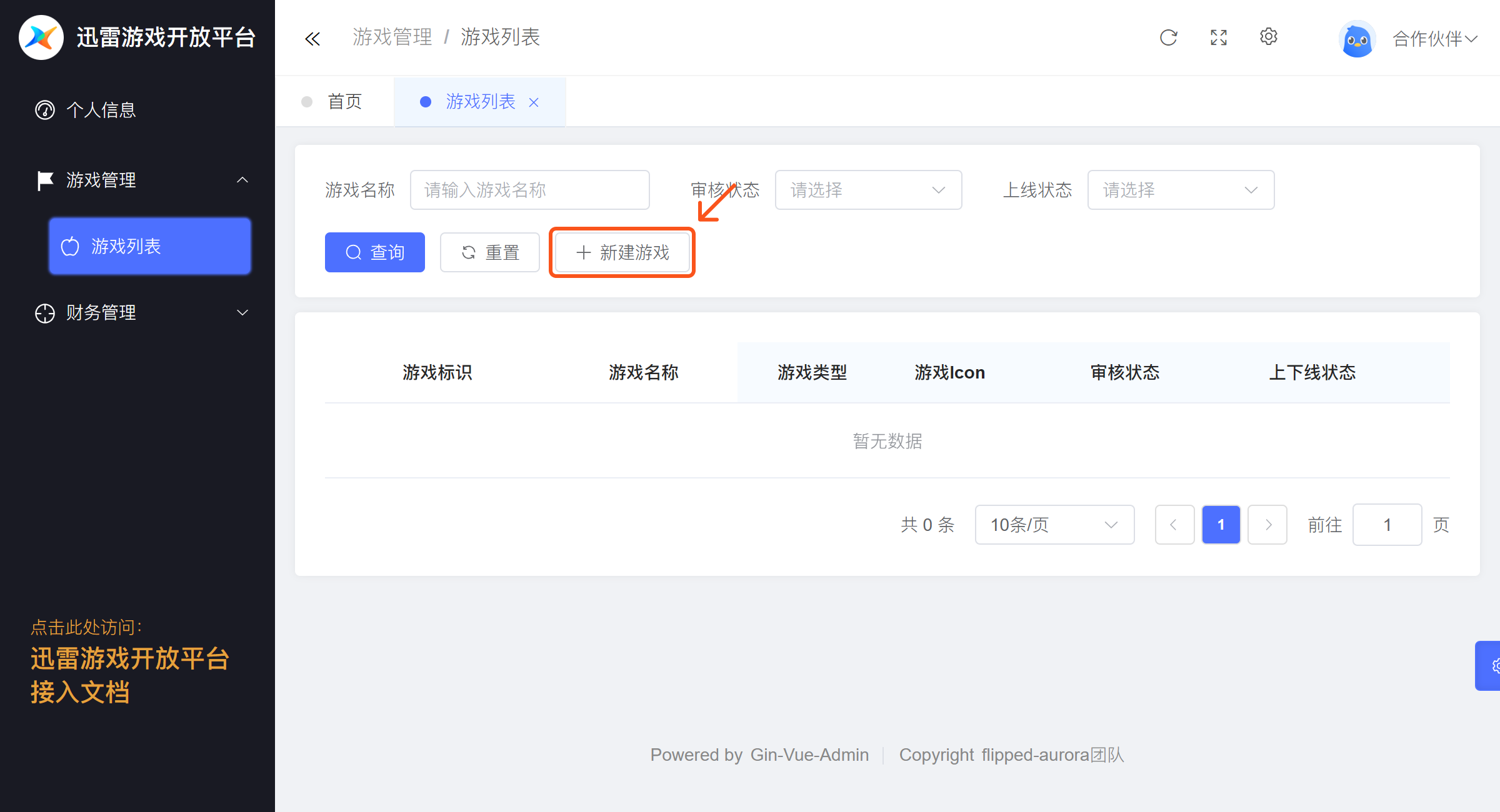Open the flipped-aurora团队 footer link
The width and height of the screenshot is (1500, 812).
tap(1052, 755)
